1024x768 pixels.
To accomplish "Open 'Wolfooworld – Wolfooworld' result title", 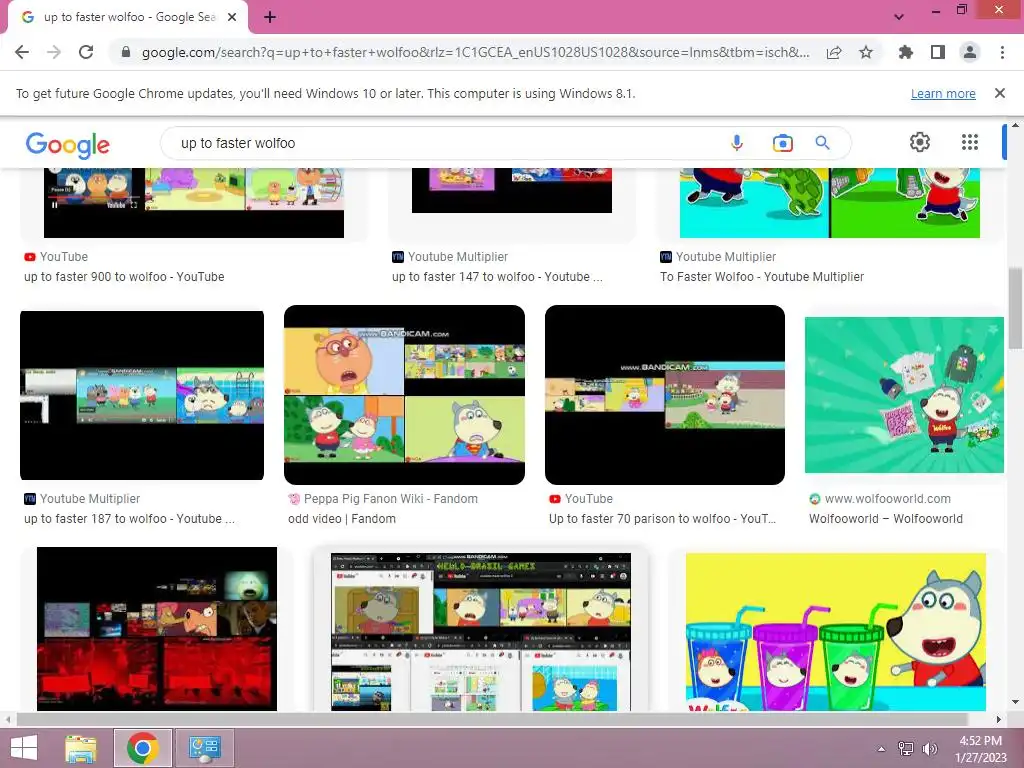I will tap(886, 519).
